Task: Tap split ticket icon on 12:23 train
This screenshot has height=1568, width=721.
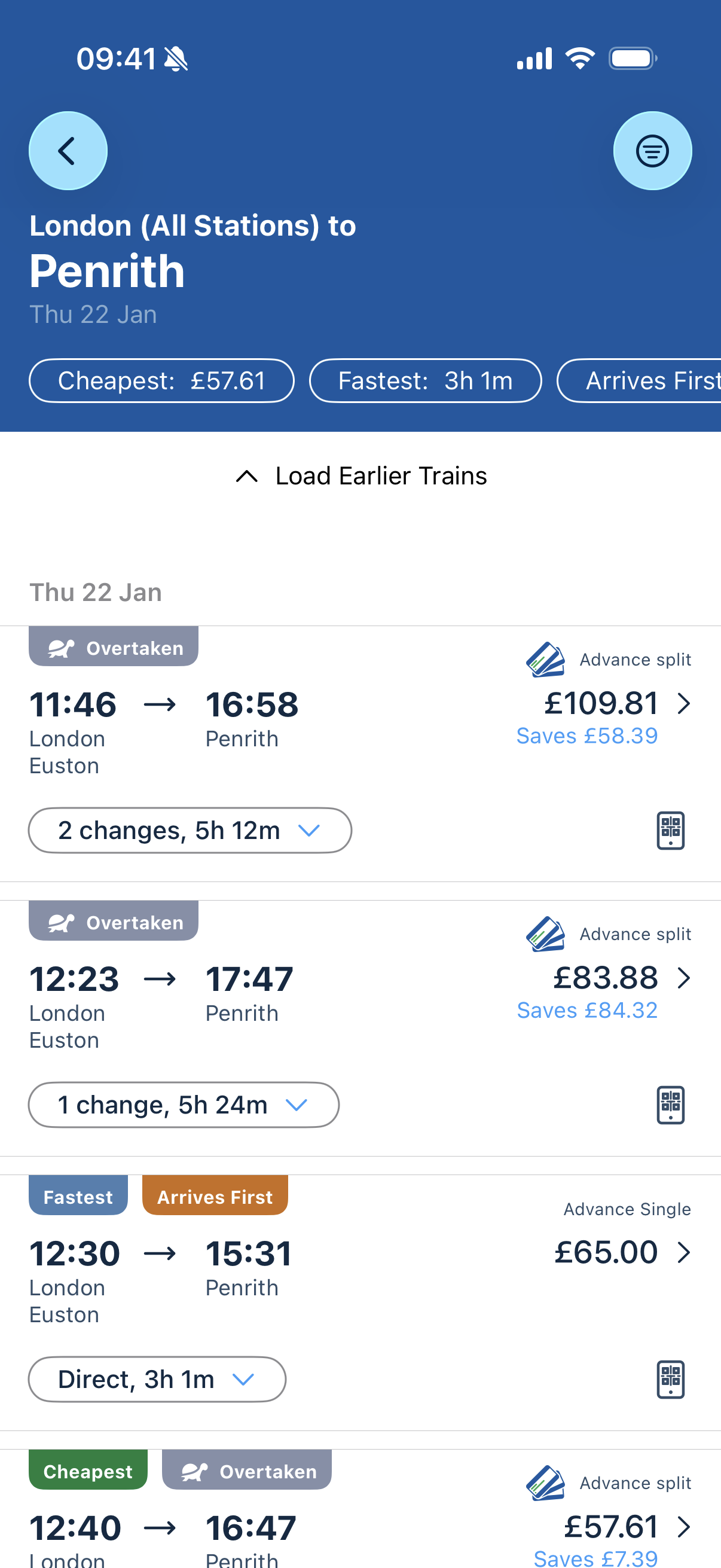Action: click(545, 934)
